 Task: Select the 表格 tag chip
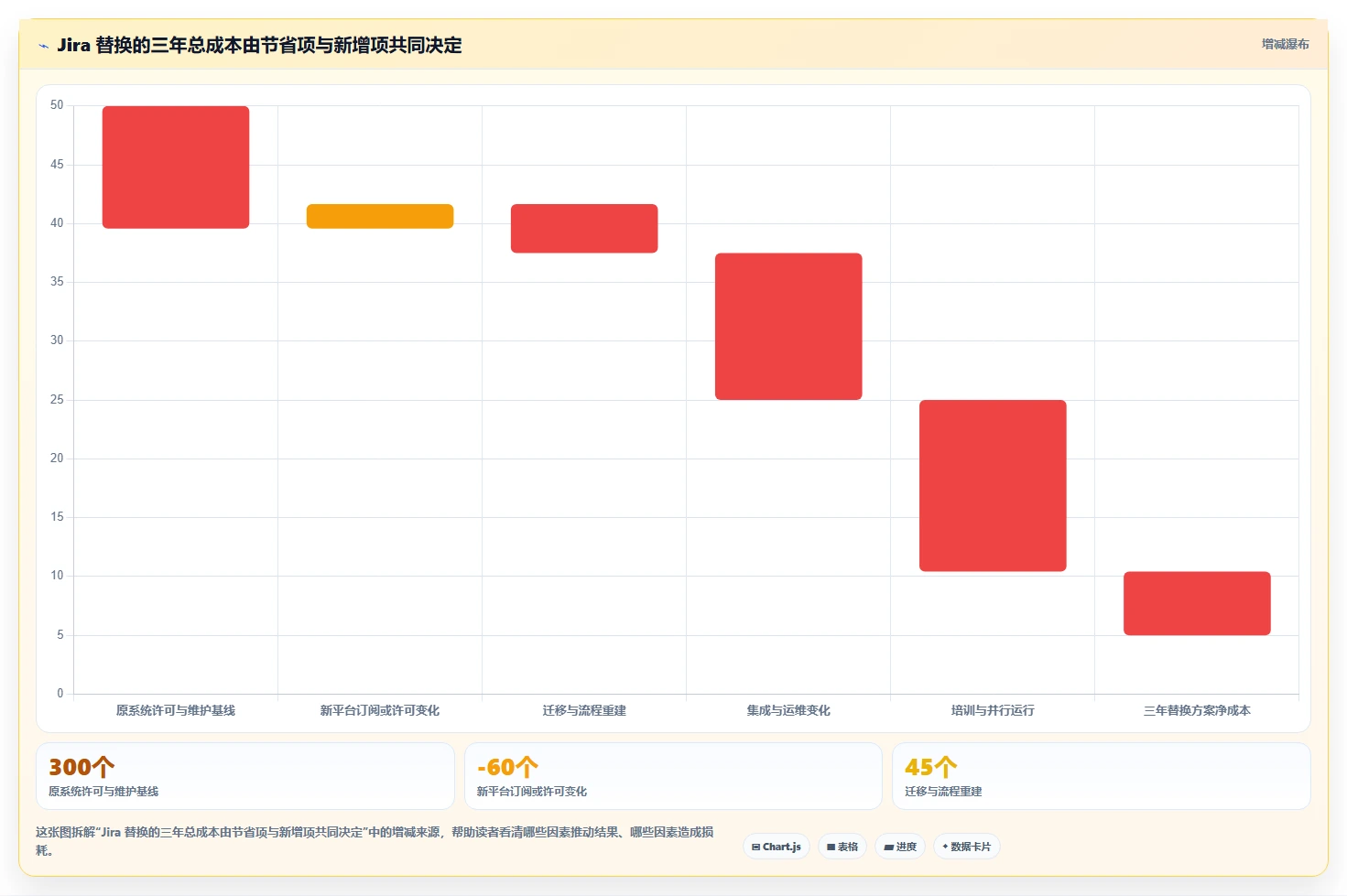(x=842, y=847)
